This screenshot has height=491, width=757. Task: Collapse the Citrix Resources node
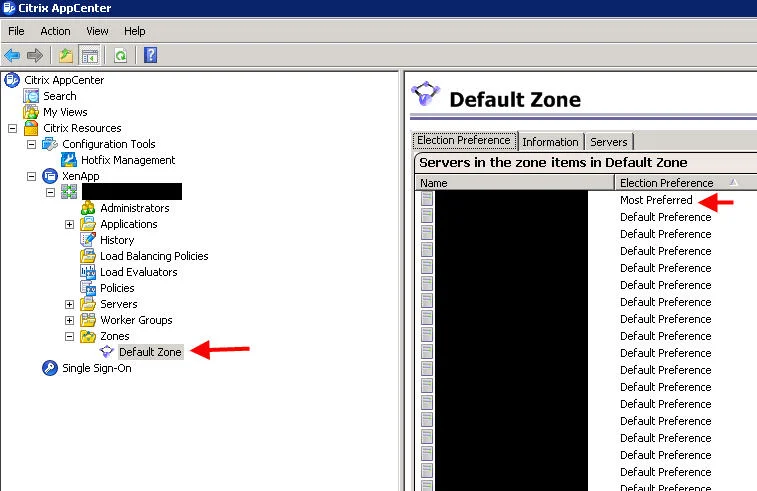pos(13,128)
